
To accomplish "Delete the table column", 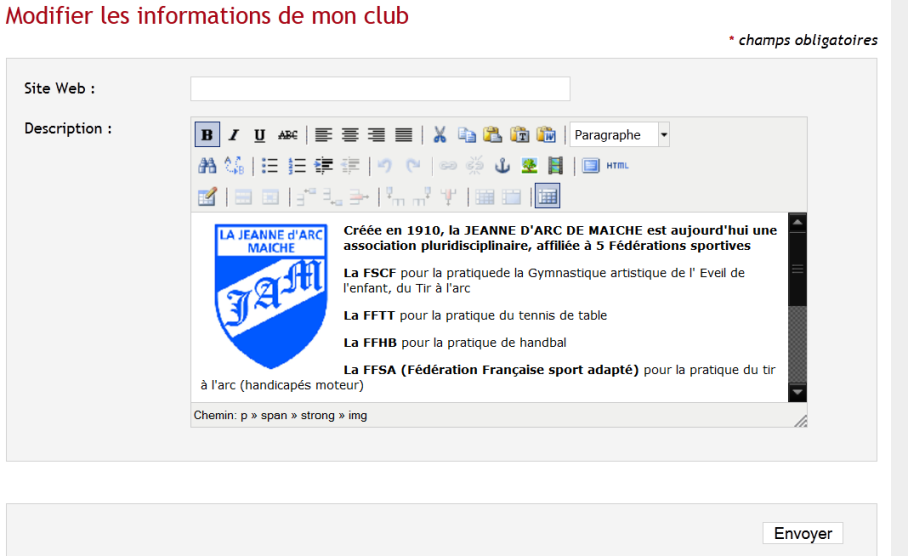I will tap(448, 197).
